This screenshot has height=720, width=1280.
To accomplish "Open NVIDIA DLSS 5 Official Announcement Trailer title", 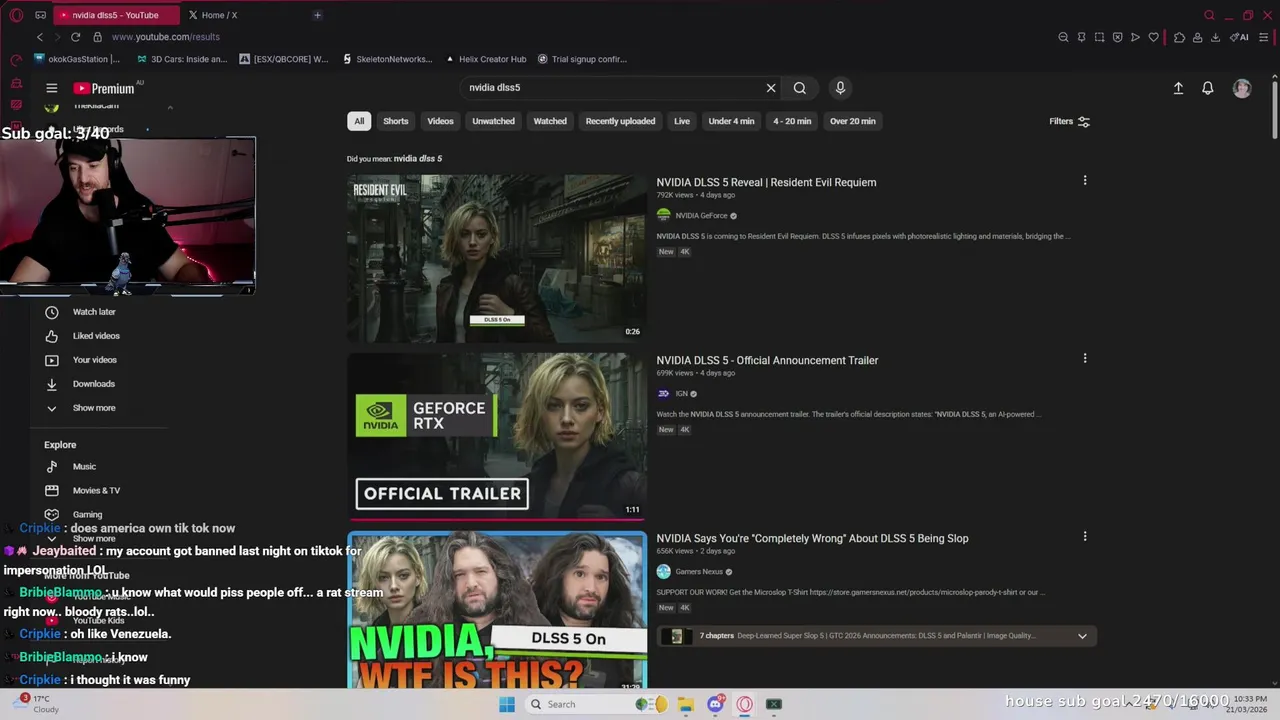I will (767, 360).
